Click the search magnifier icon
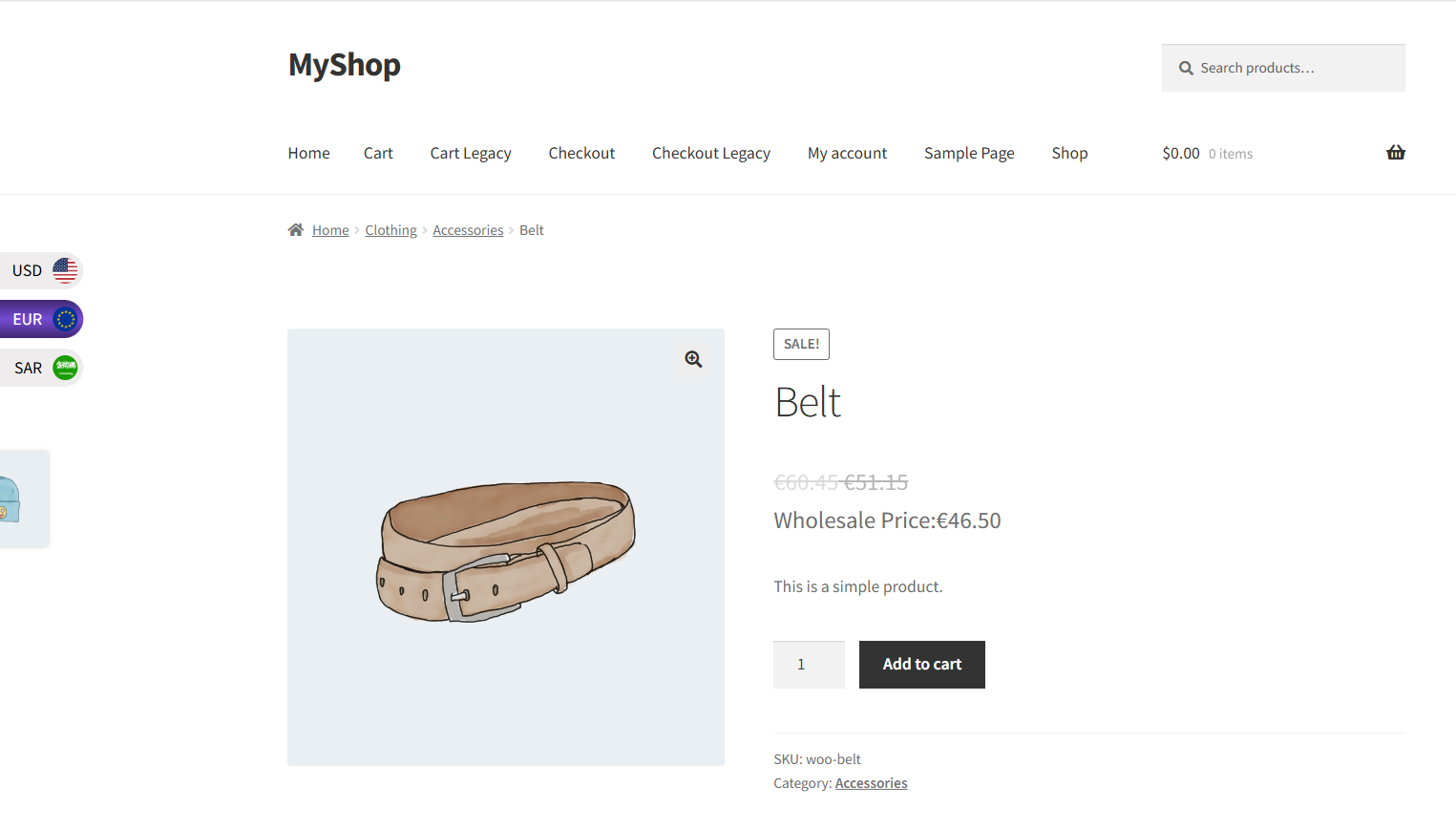Image resolution: width=1456 pixels, height=828 pixels. click(x=1186, y=68)
